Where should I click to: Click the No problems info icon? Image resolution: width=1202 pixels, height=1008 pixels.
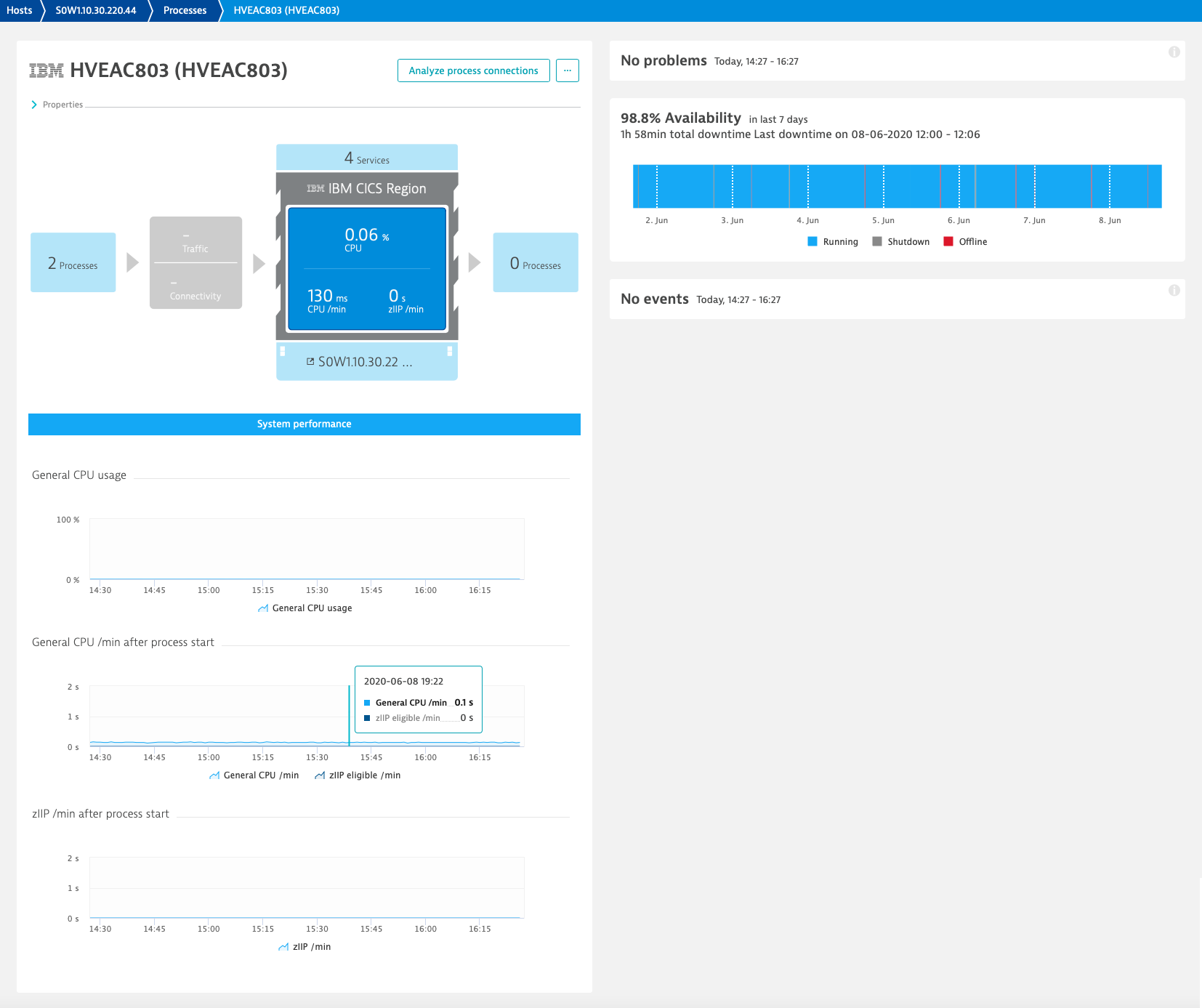coord(1174,52)
